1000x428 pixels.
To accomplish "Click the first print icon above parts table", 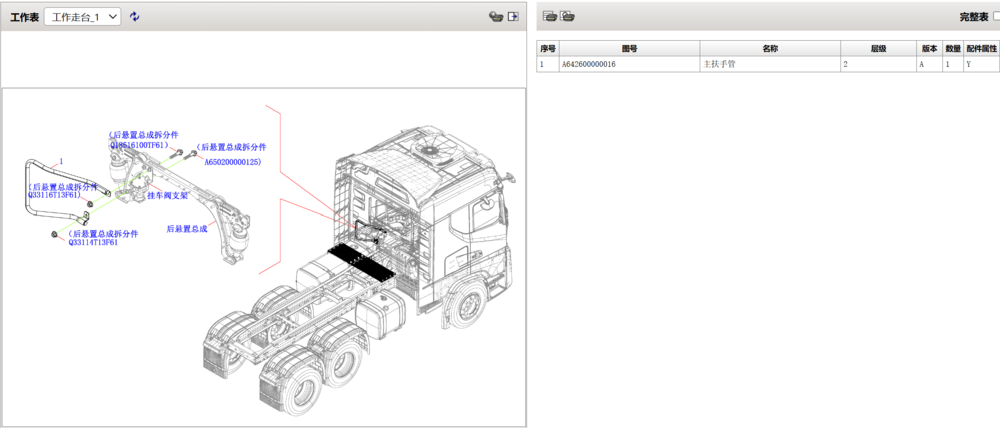I will [549, 16].
